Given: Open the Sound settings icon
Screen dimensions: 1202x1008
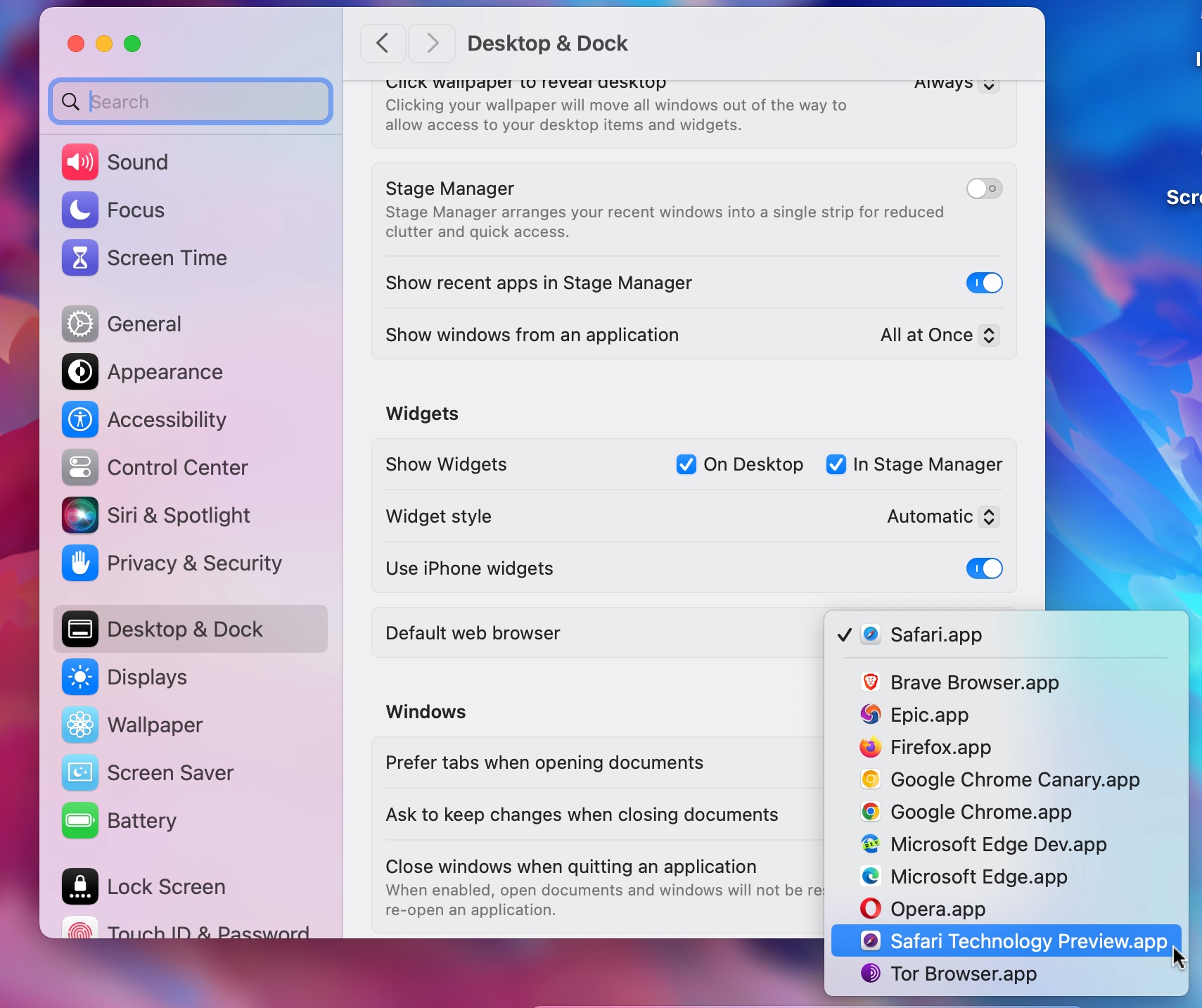Looking at the screenshot, I should pyautogui.click(x=79, y=162).
